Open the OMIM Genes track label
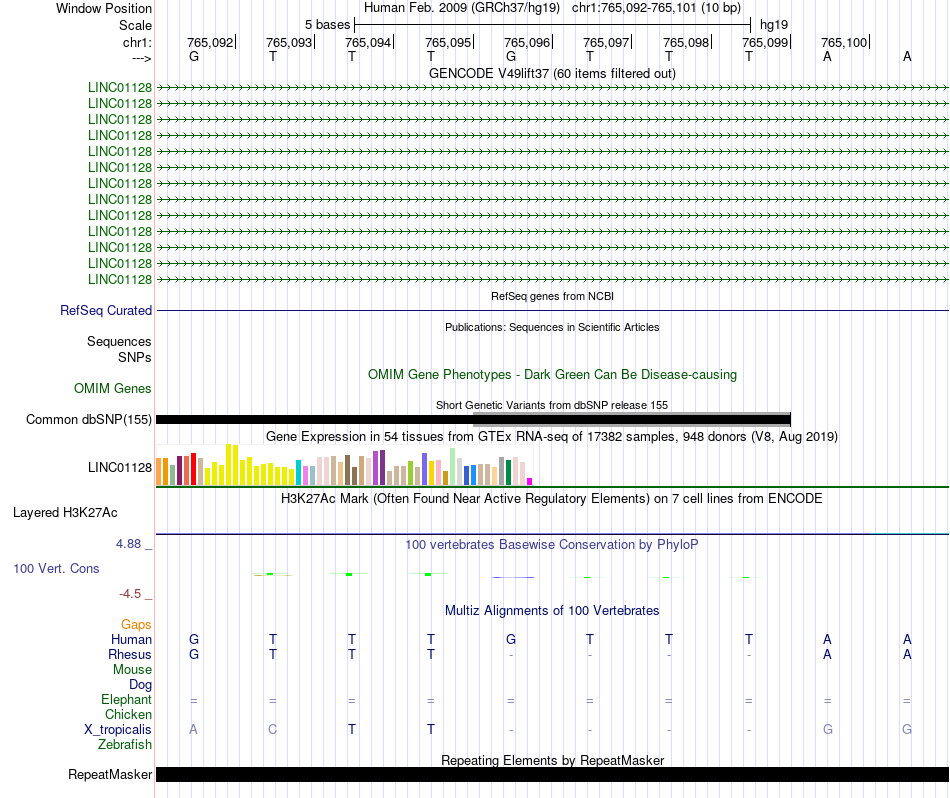 pyautogui.click(x=112, y=388)
